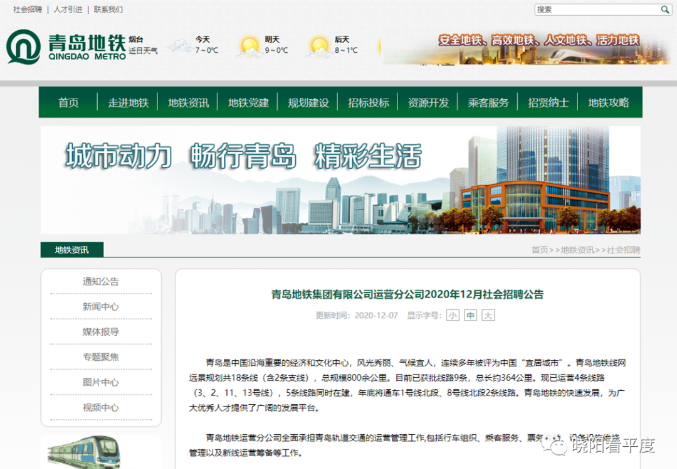This screenshot has height=469, width=677.
Task: Click today's snowy weather icon
Action: coord(181,45)
